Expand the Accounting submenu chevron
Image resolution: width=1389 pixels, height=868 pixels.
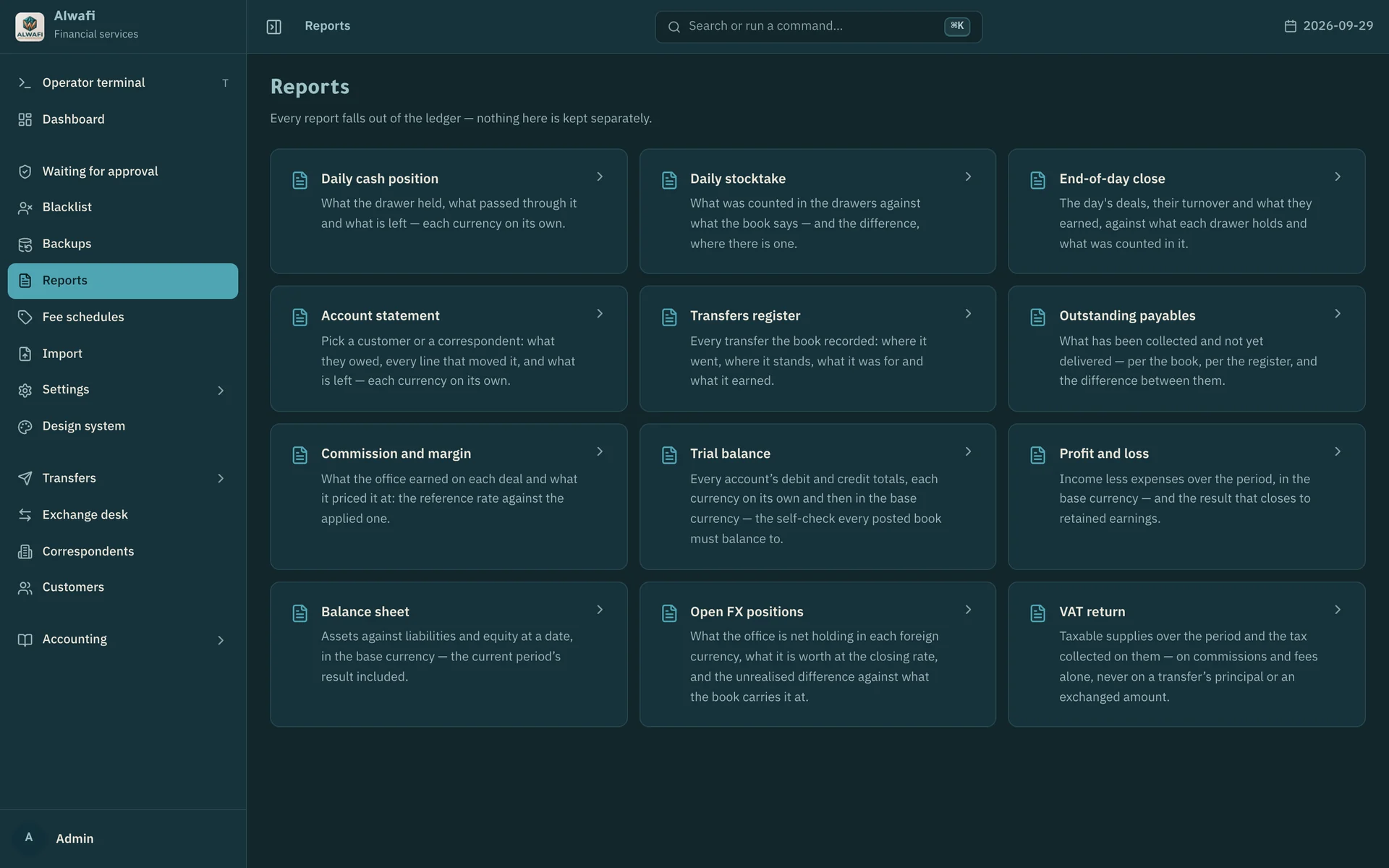point(221,640)
